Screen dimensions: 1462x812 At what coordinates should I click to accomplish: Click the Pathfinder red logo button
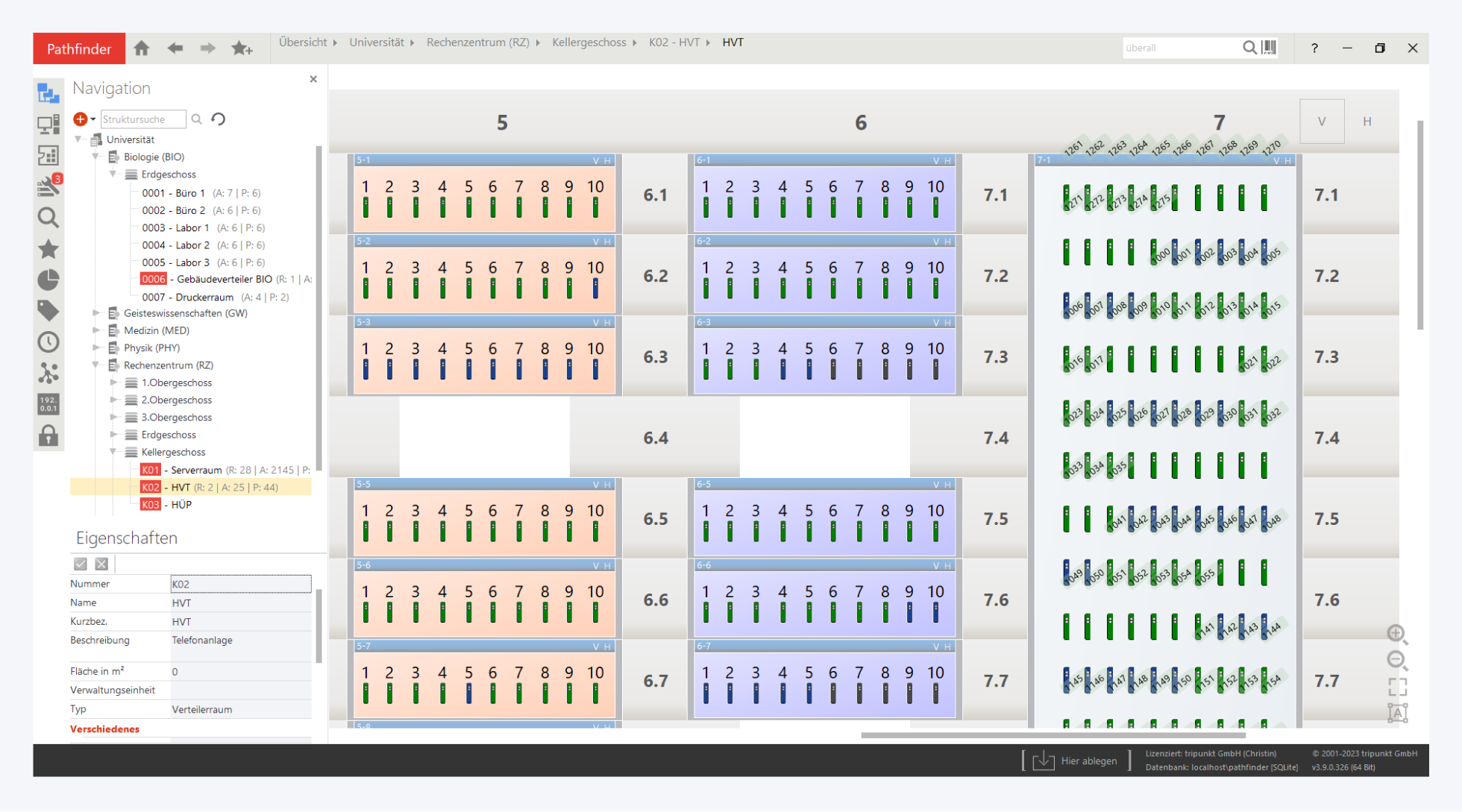pyautogui.click(x=79, y=48)
